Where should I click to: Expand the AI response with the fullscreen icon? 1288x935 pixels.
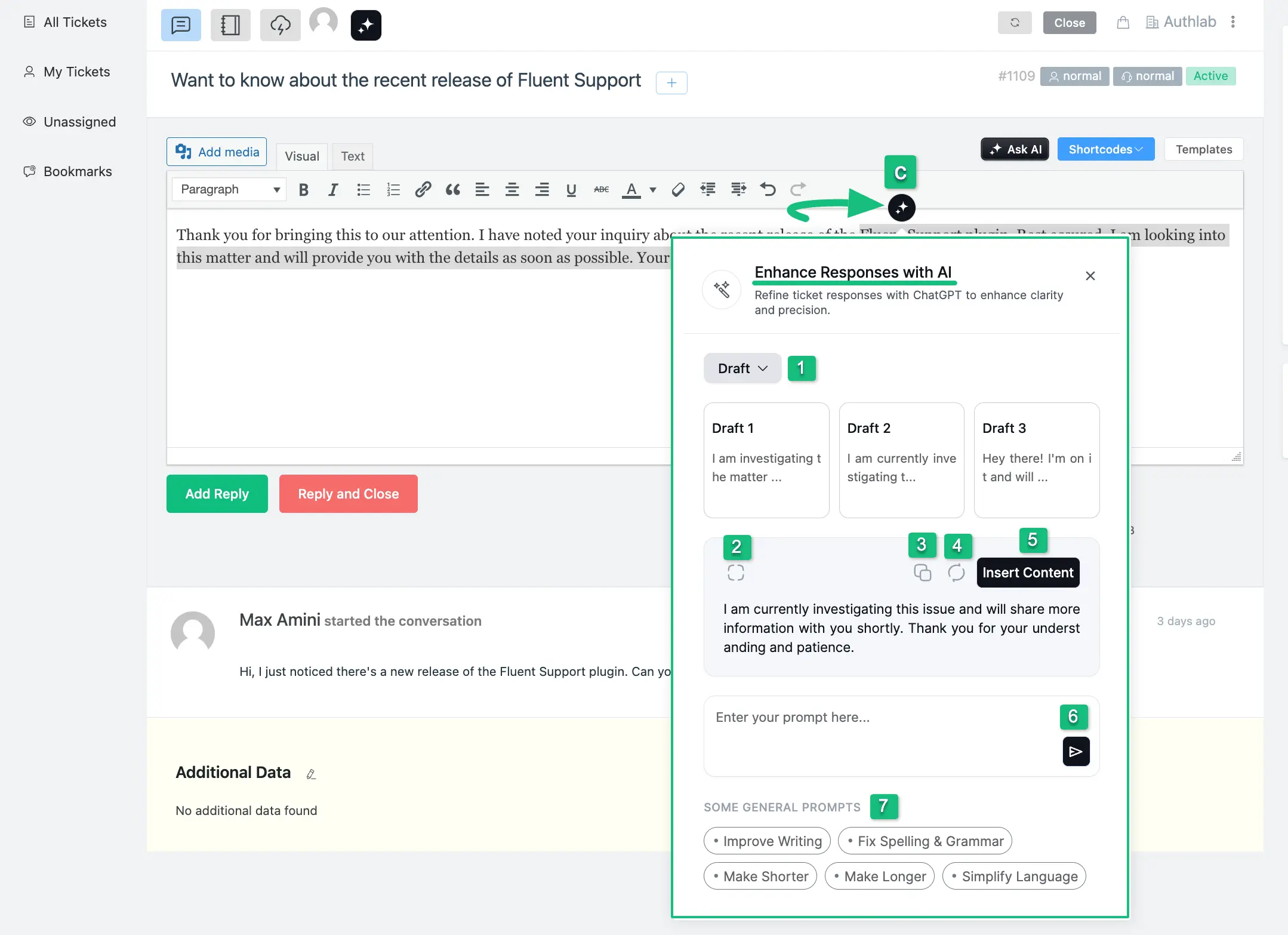(x=736, y=573)
